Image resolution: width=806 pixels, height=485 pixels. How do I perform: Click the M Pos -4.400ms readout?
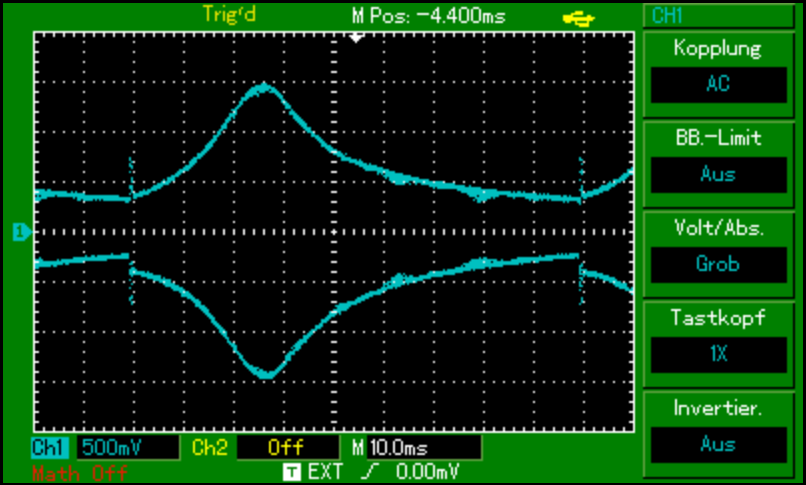(429, 16)
